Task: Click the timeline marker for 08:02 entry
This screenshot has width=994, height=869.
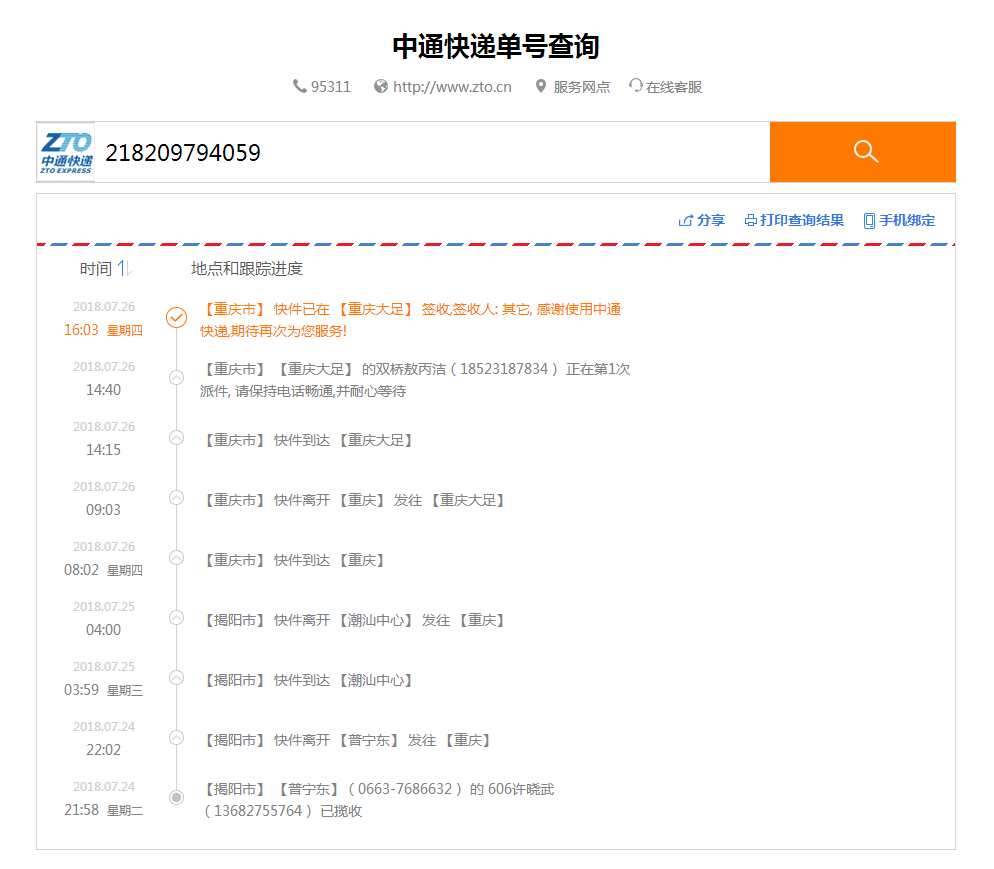Action: click(x=177, y=558)
